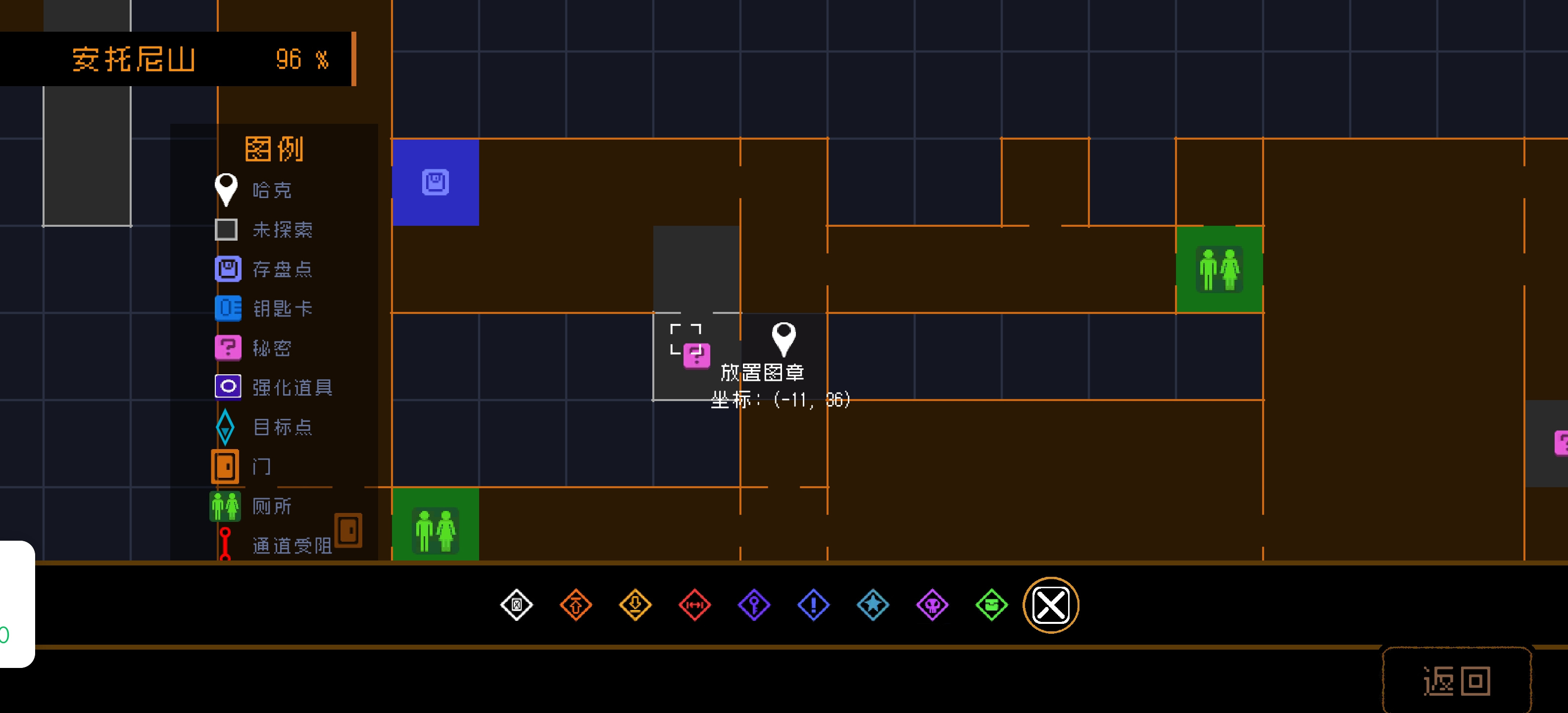Click Haak's white location pin on the map
This screenshot has width=1568, height=713.
(784, 339)
